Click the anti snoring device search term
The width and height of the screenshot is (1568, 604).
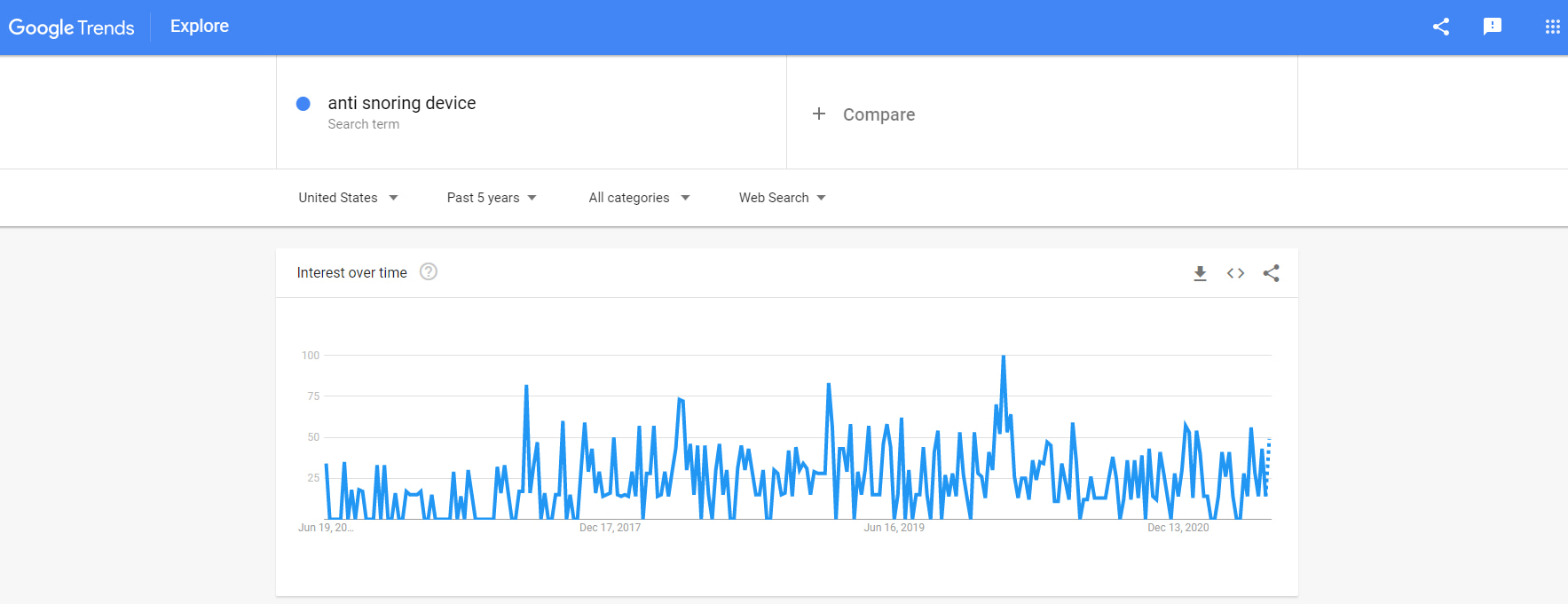401,103
